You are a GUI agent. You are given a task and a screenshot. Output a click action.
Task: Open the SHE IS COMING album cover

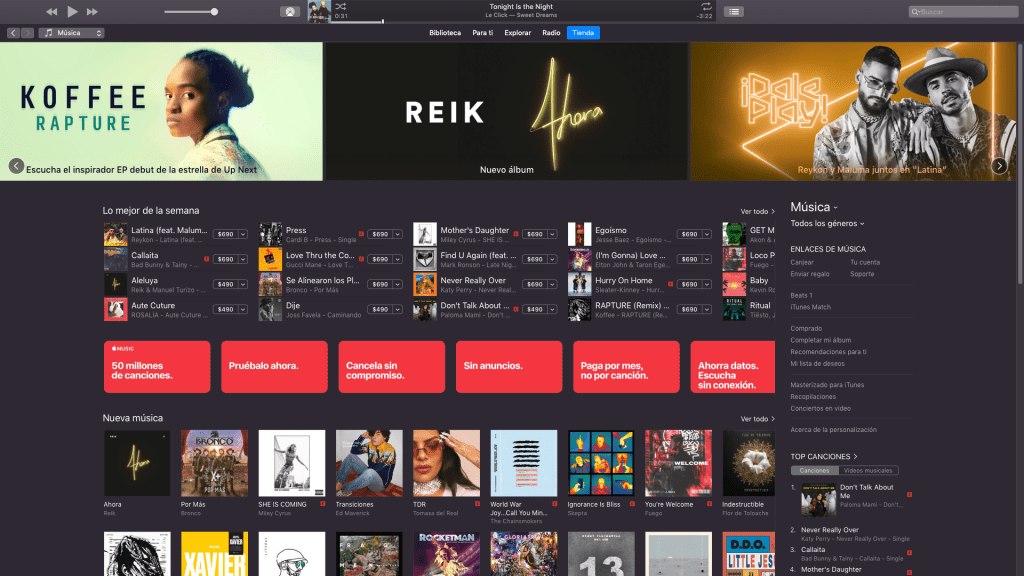291,463
